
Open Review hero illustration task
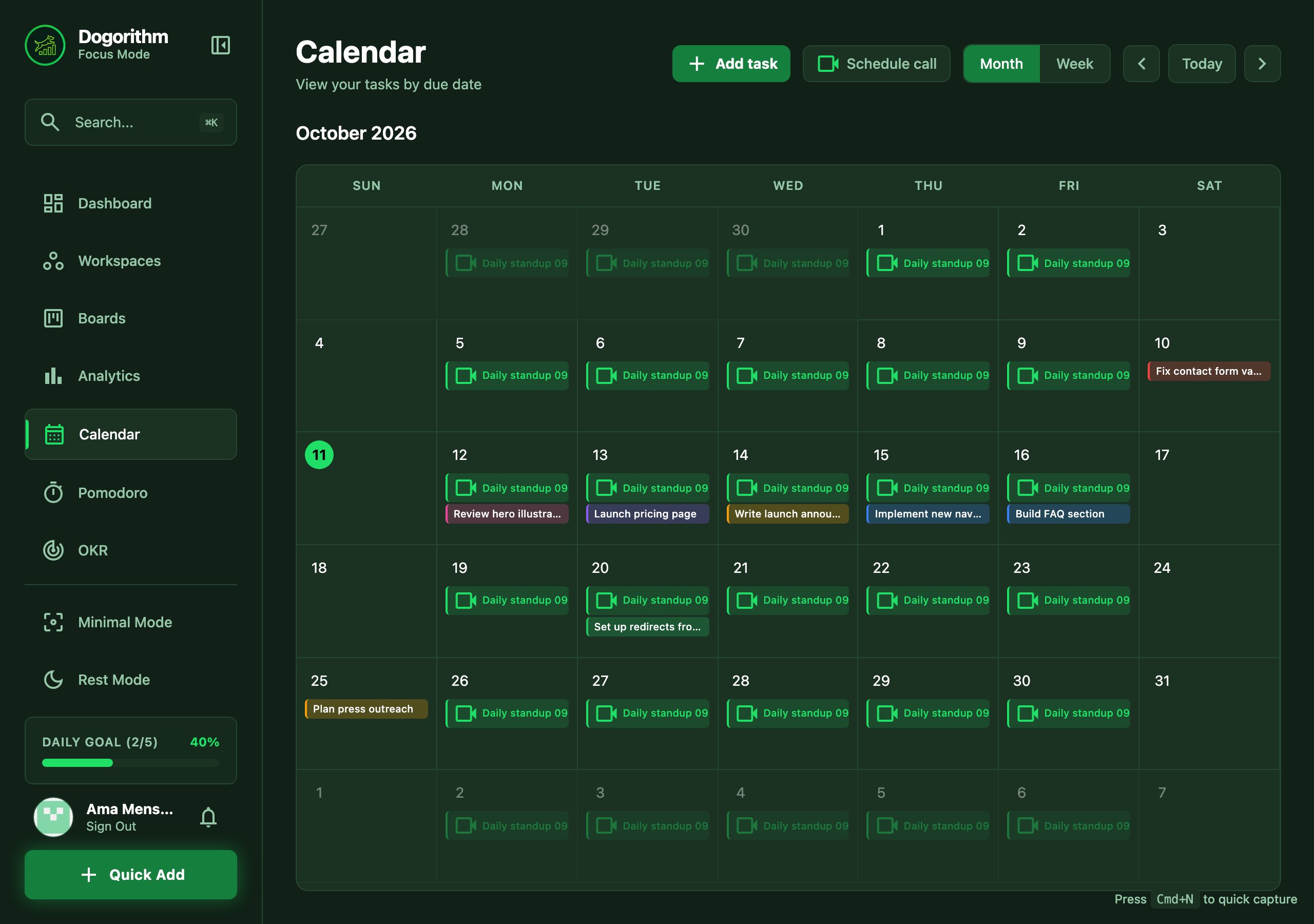[x=507, y=513]
